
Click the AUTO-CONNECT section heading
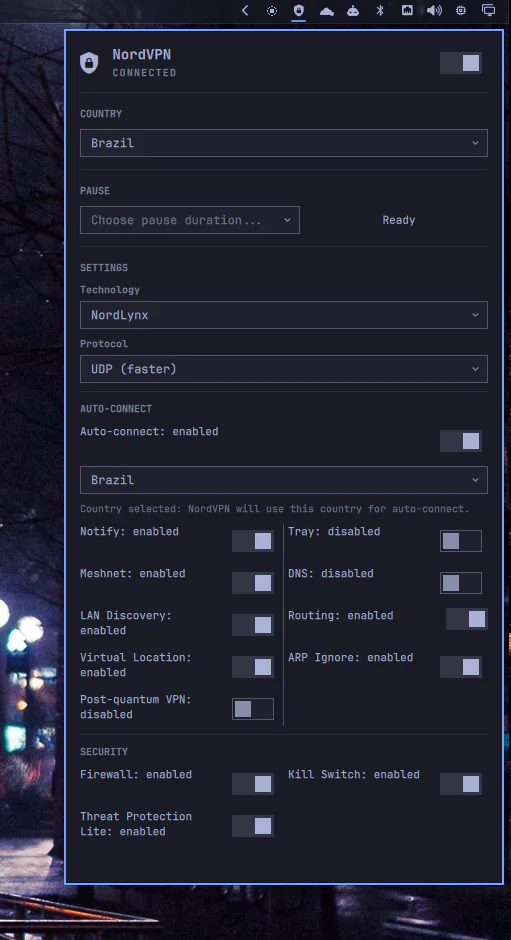pos(116,409)
